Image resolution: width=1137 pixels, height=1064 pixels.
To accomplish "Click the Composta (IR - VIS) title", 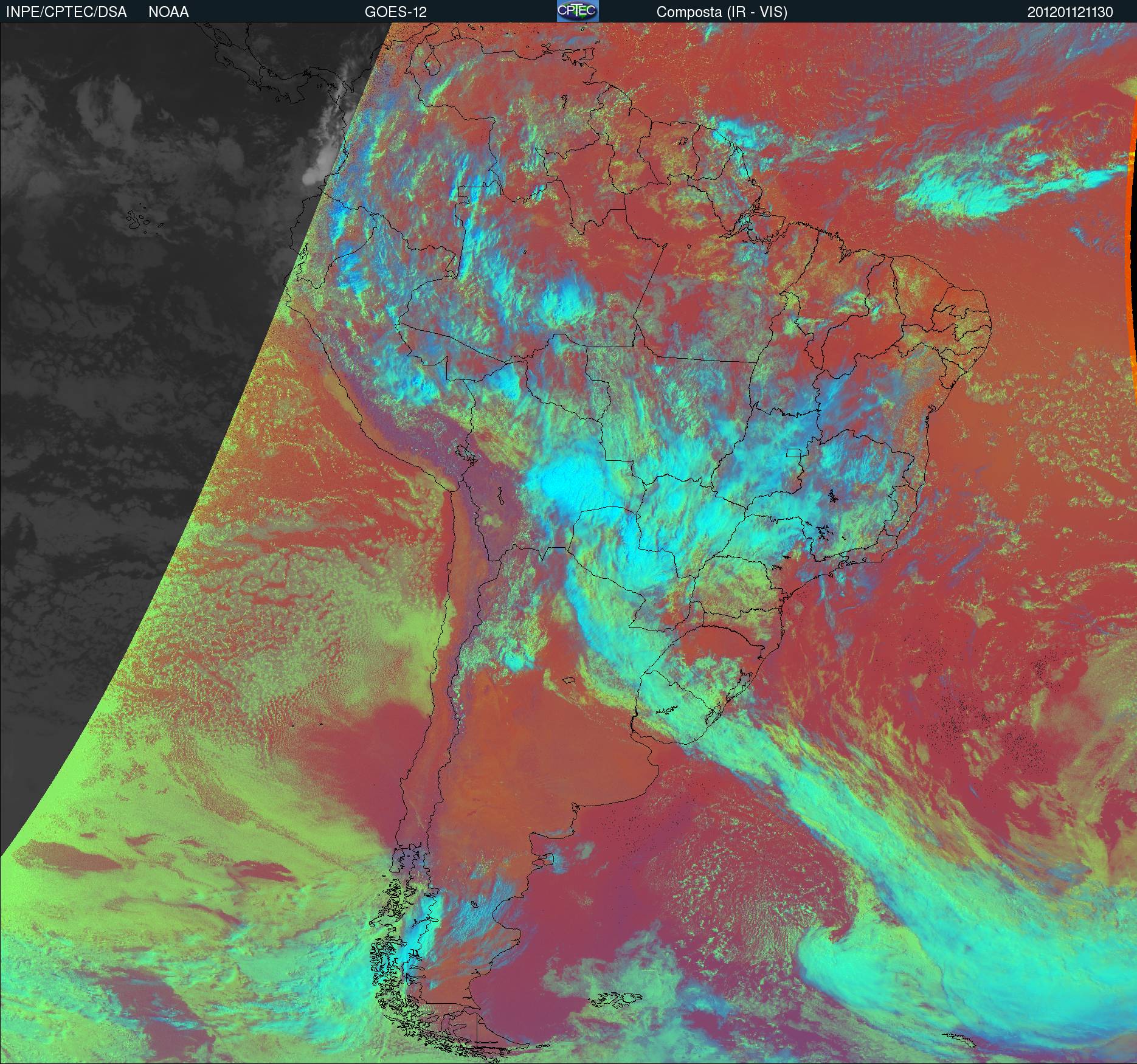I will pyautogui.click(x=722, y=12).
